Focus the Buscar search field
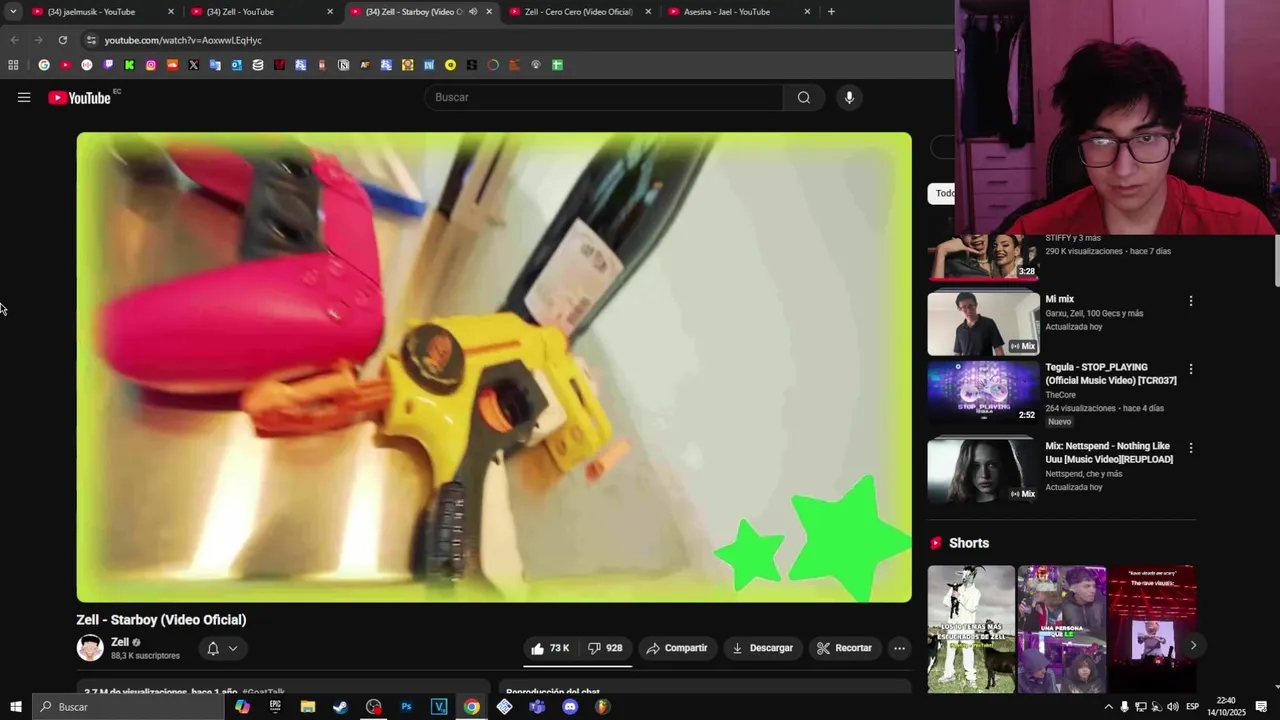 604,97
